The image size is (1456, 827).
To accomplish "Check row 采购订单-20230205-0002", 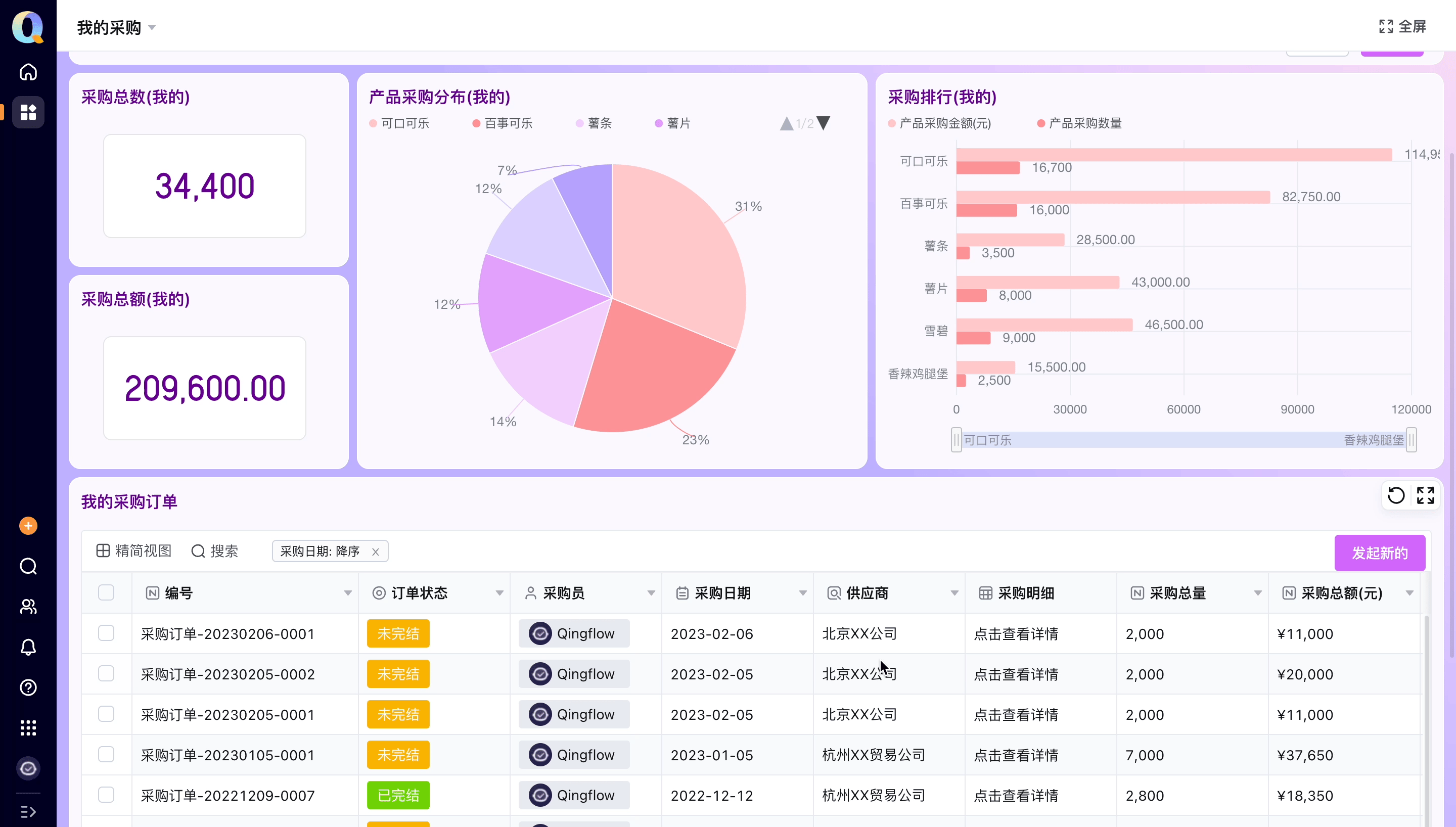I will 106,673.
